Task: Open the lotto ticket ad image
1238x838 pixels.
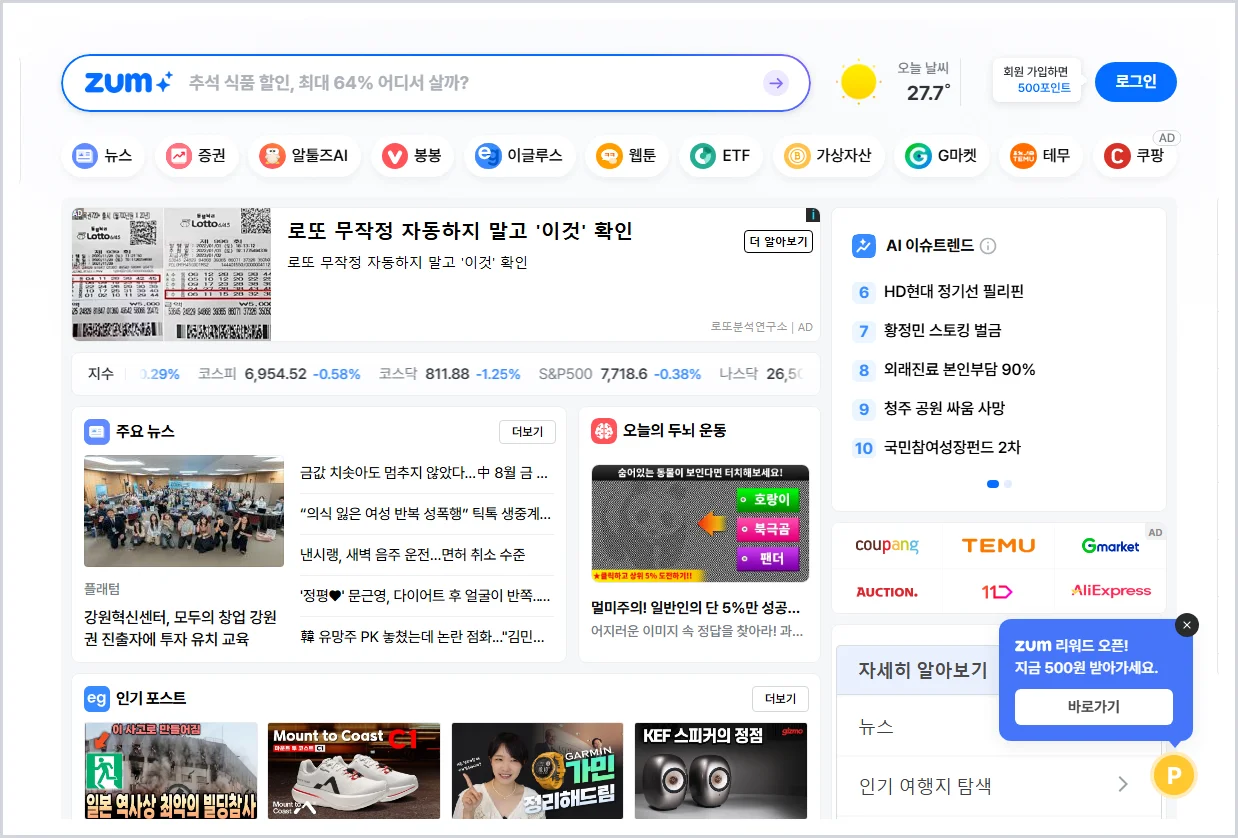Action: click(x=172, y=275)
